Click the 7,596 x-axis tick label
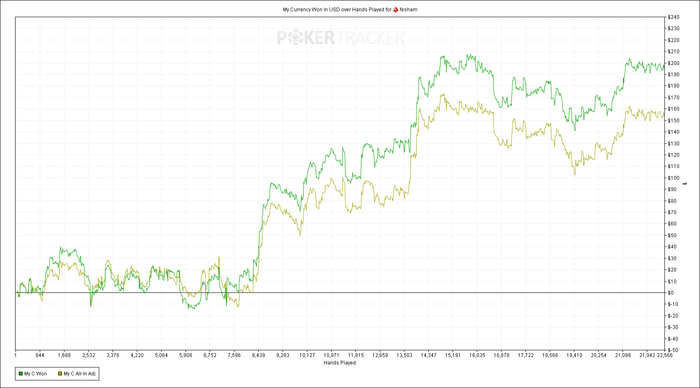Image resolution: width=700 pixels, height=388 pixels. point(234,355)
